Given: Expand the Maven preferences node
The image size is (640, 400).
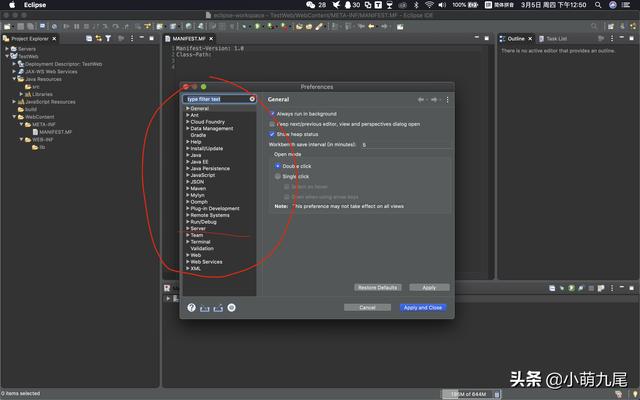Looking at the screenshot, I should click(x=188, y=188).
